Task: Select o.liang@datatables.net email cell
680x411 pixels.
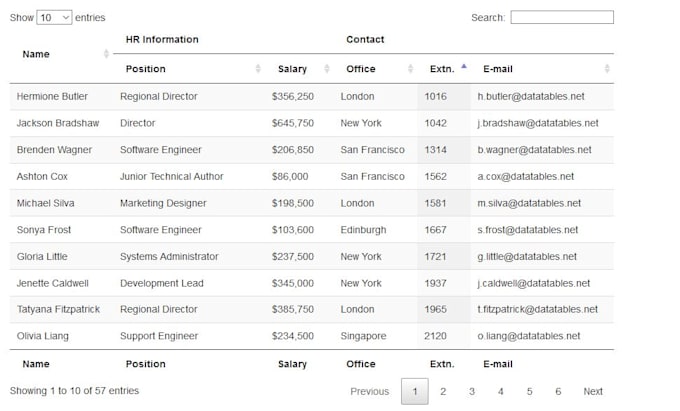Action: pyautogui.click(x=529, y=336)
